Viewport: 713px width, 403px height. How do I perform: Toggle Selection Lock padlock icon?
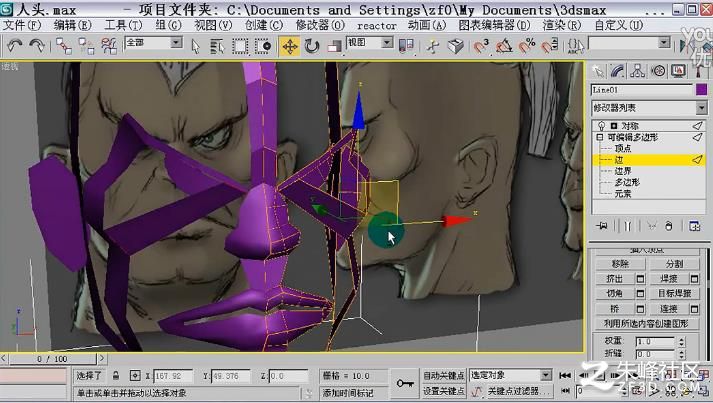coord(116,376)
